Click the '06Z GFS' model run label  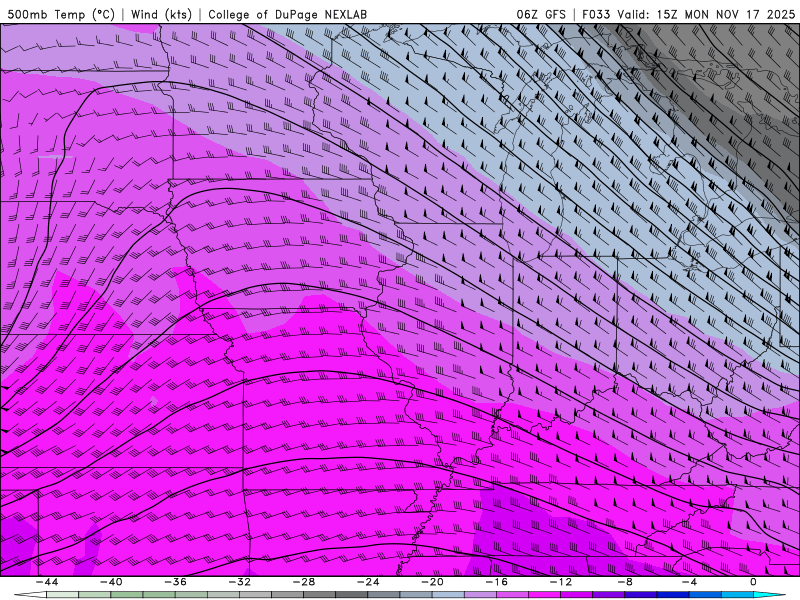point(541,14)
